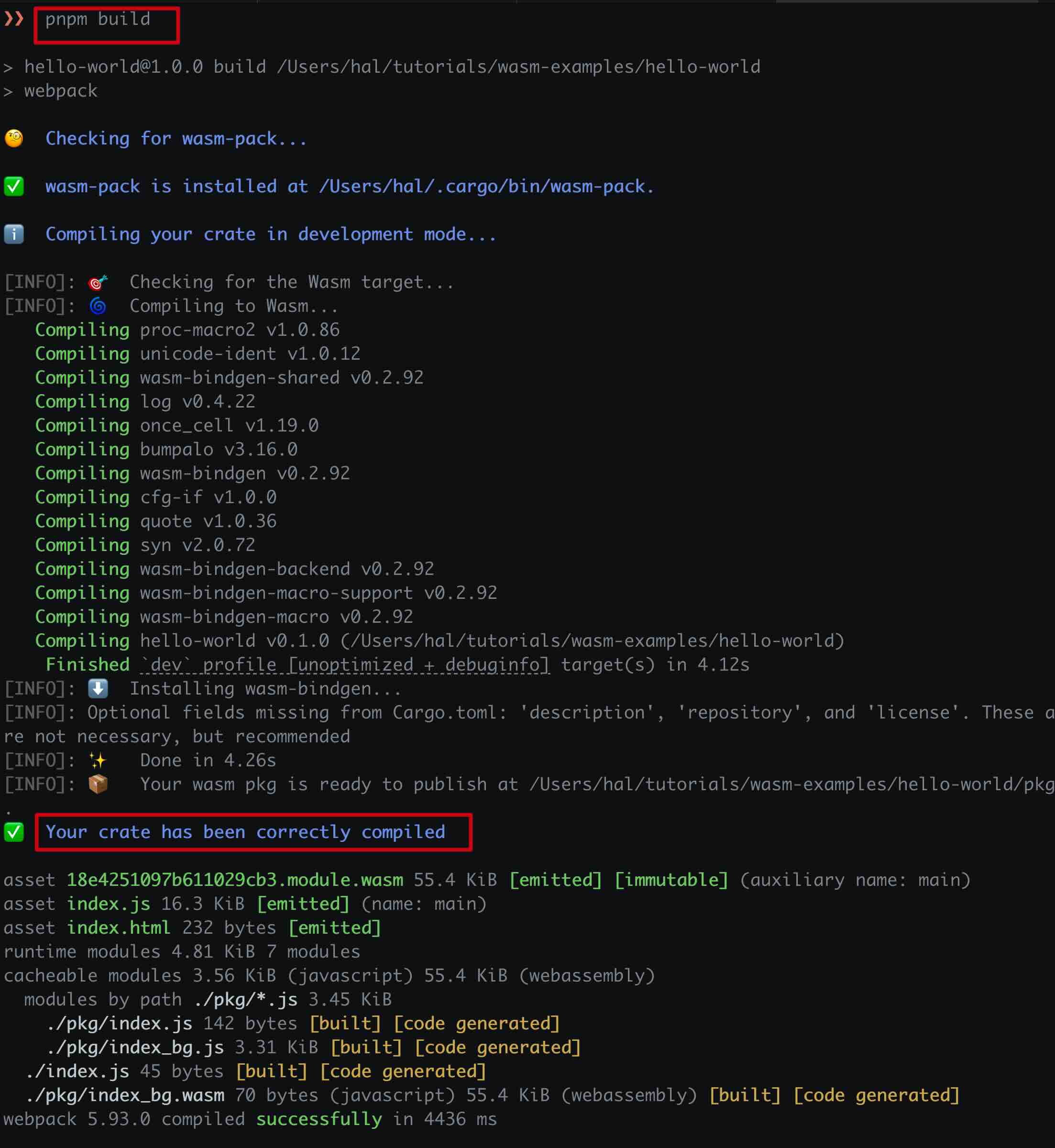
Task: Click './pkg/index.js 142 bytes' line
Action: click(303, 1024)
